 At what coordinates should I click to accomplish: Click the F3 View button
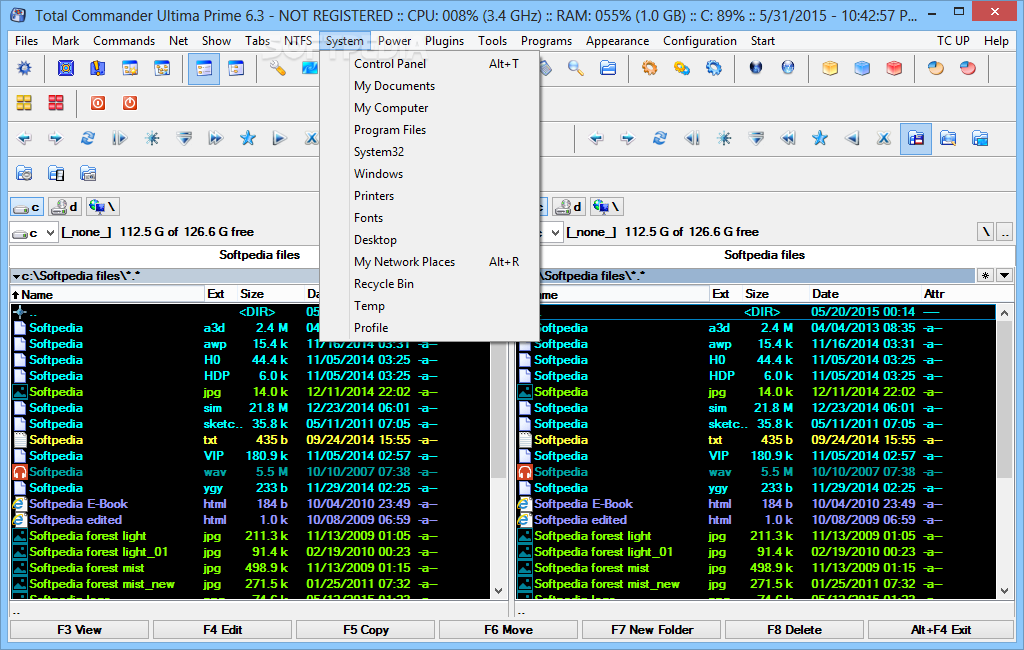(x=79, y=630)
